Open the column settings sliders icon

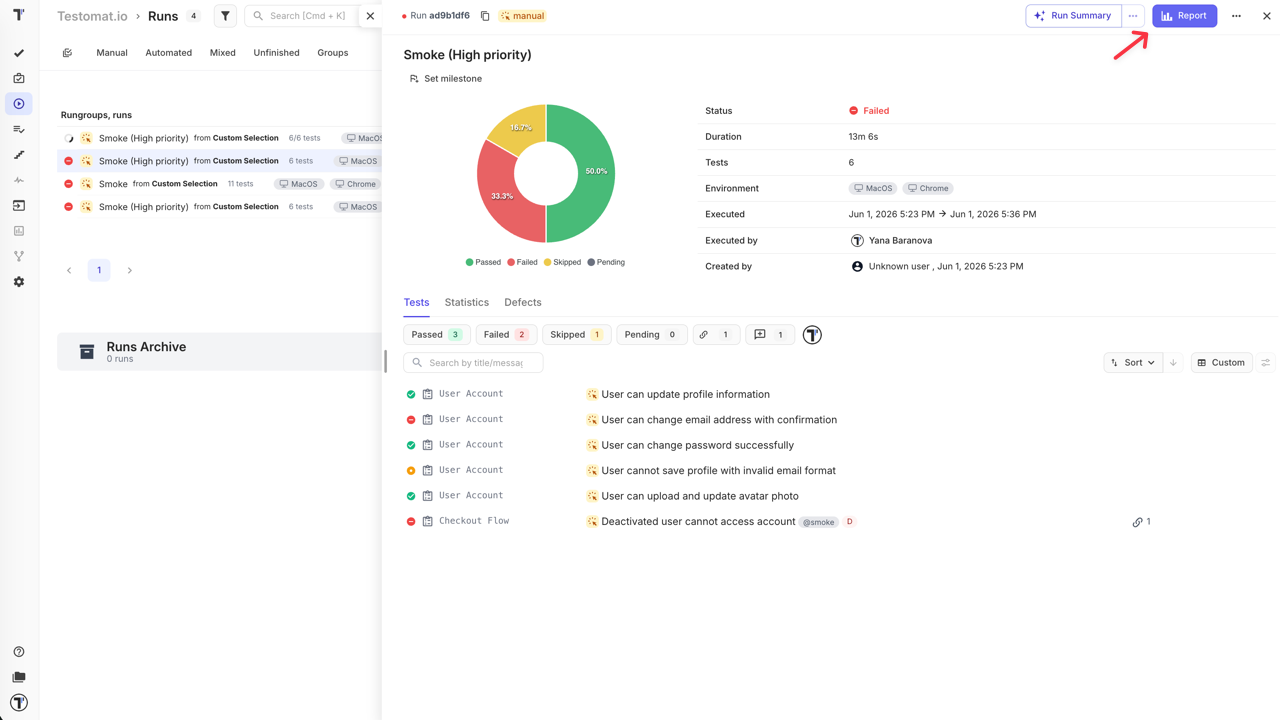click(1266, 363)
